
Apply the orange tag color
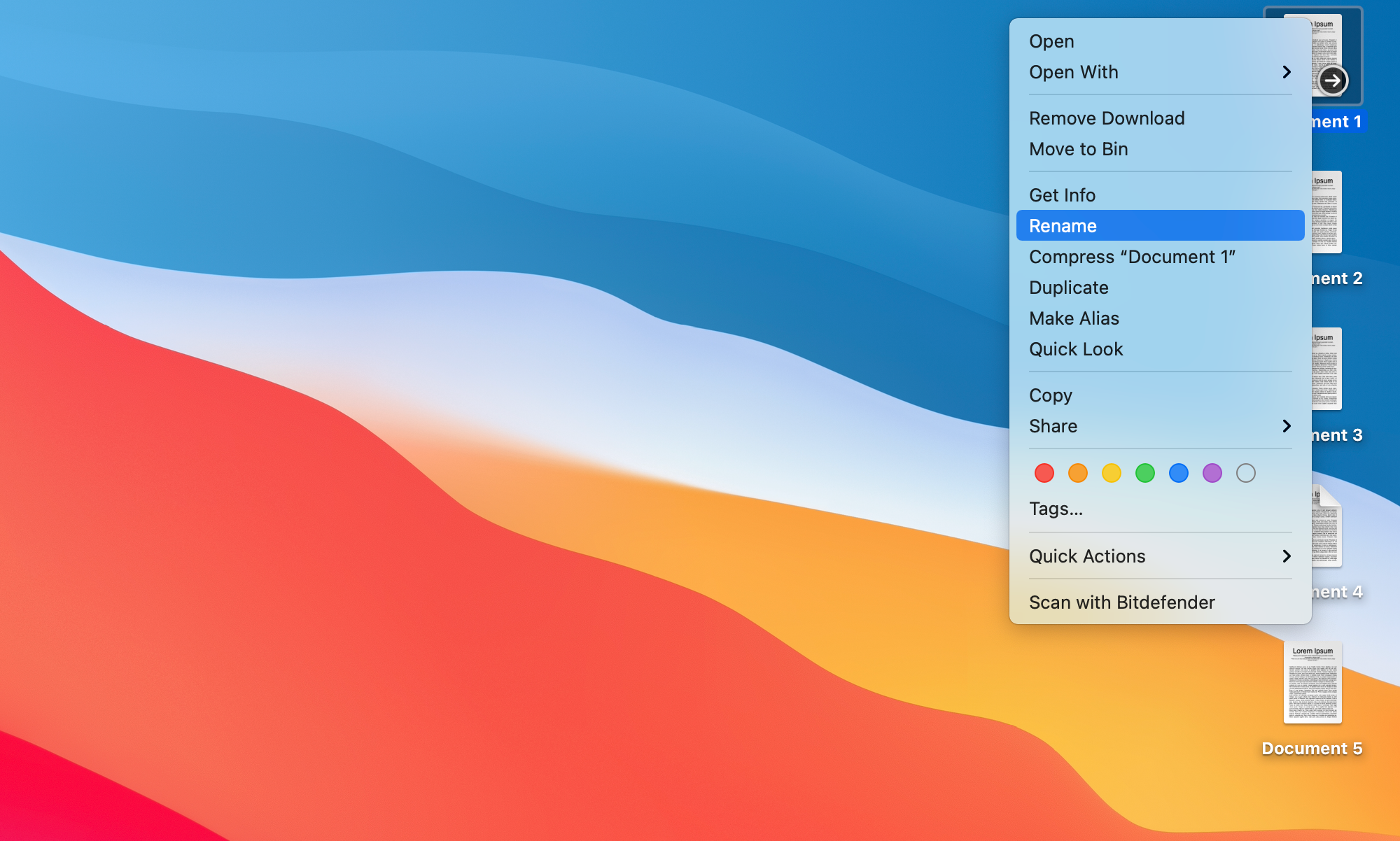[1078, 473]
